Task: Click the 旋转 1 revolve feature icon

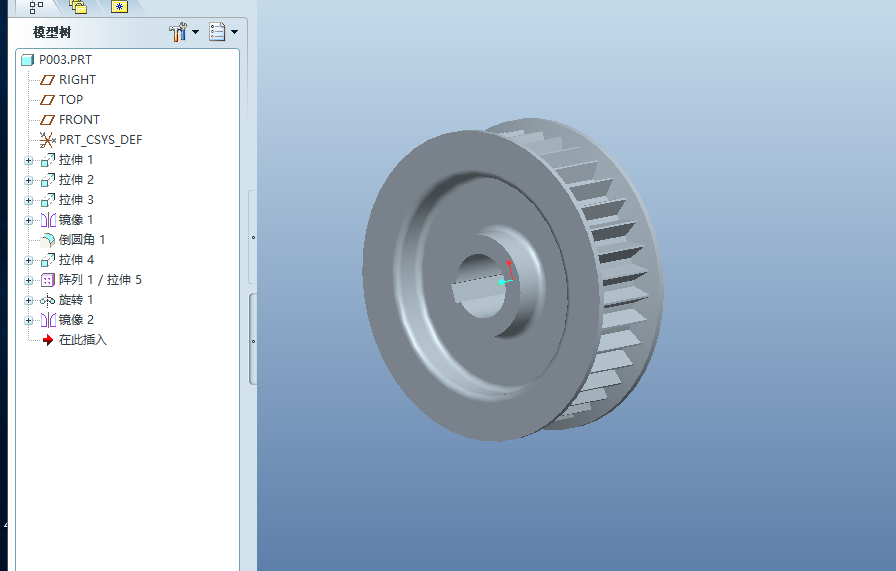Action: tap(47, 300)
